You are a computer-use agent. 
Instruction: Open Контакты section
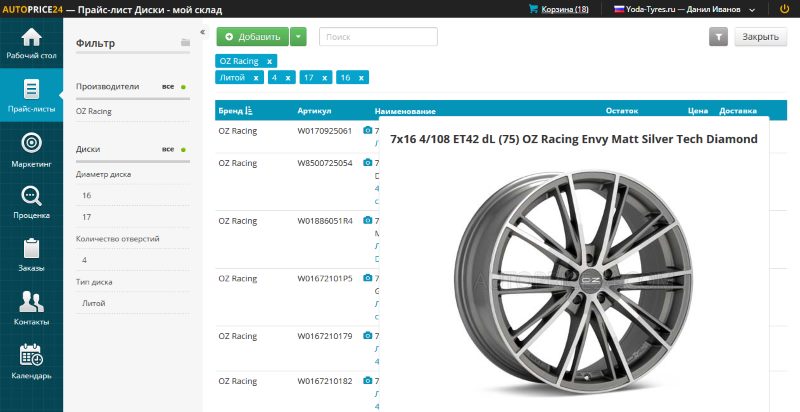coord(31,308)
